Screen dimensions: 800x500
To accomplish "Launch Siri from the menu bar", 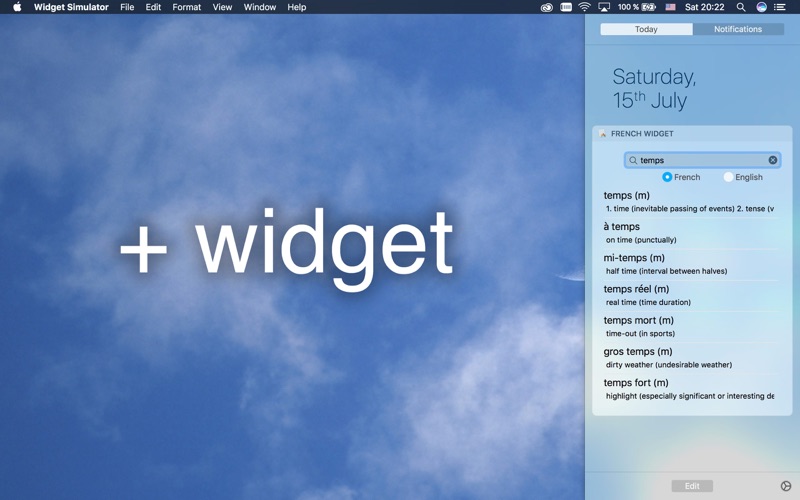I will (761, 7).
